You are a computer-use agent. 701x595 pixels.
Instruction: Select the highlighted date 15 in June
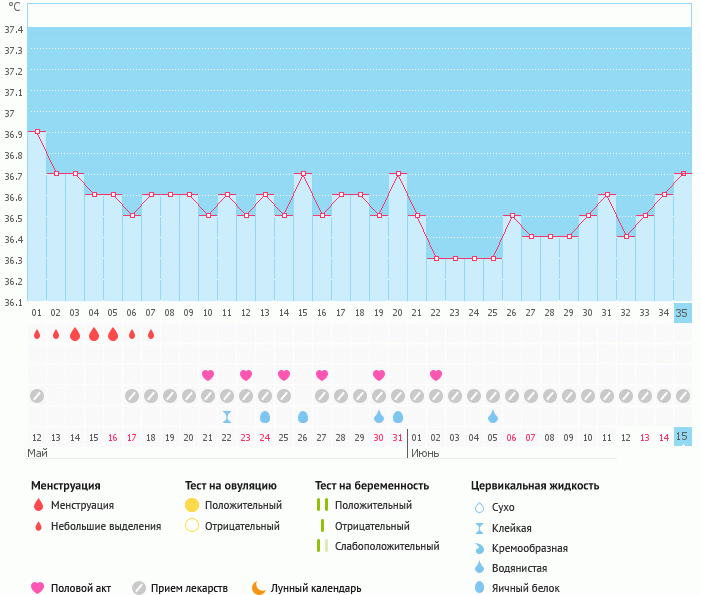683,438
